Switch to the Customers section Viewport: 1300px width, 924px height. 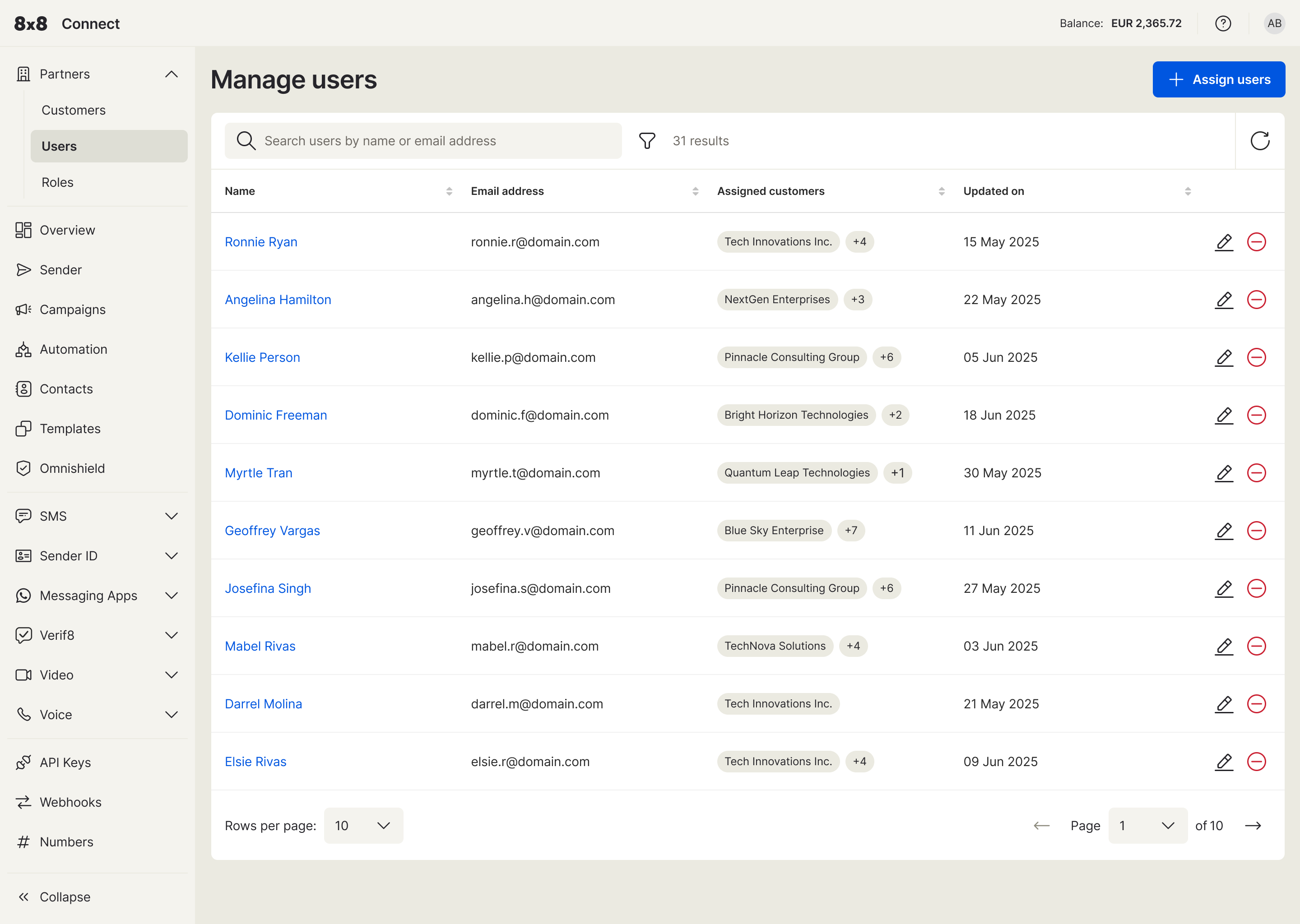pos(73,110)
